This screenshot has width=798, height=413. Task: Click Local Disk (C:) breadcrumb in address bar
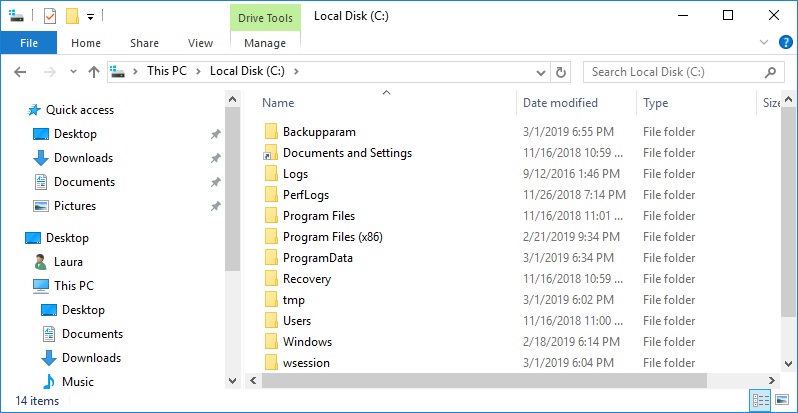247,71
